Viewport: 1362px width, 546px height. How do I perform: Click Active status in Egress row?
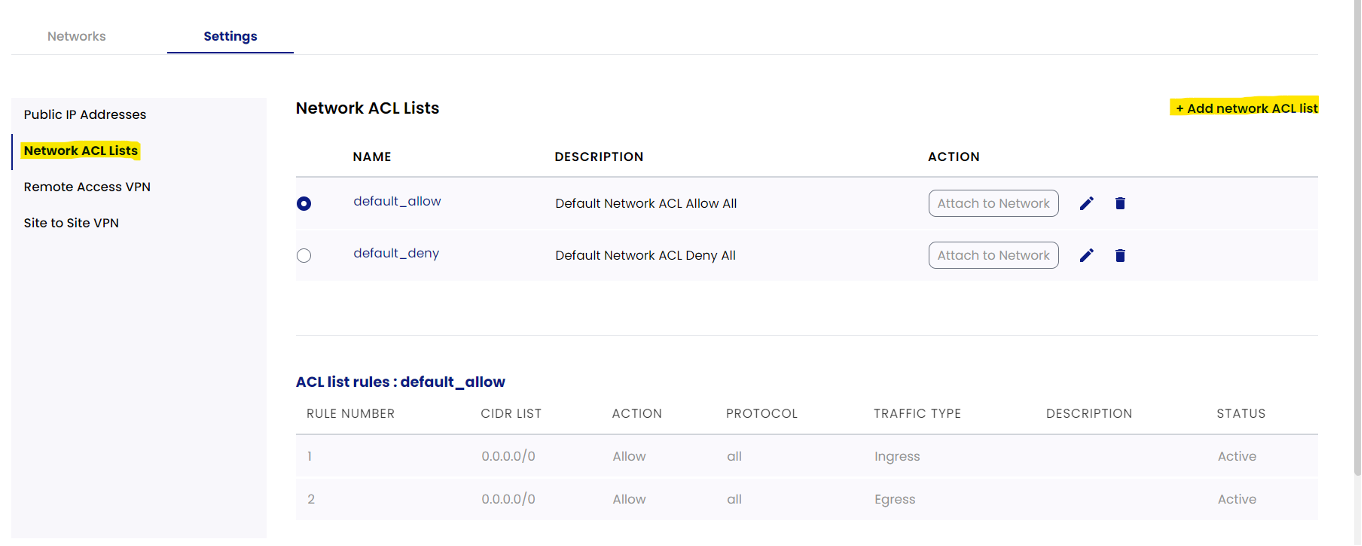pos(1237,499)
